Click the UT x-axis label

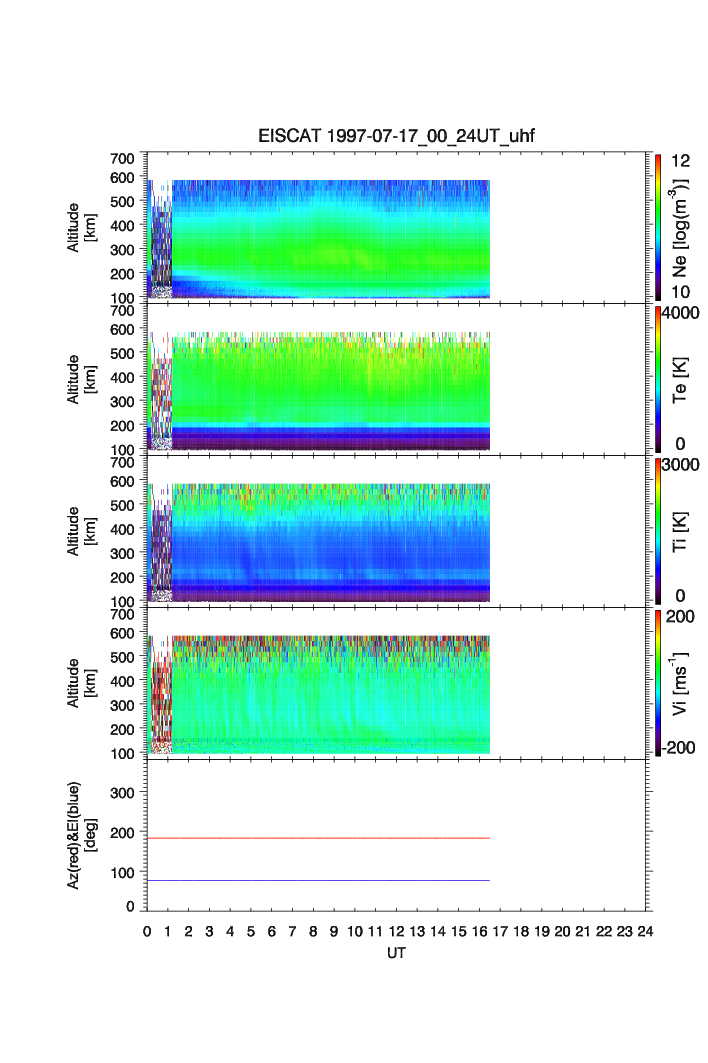pyautogui.click(x=396, y=953)
